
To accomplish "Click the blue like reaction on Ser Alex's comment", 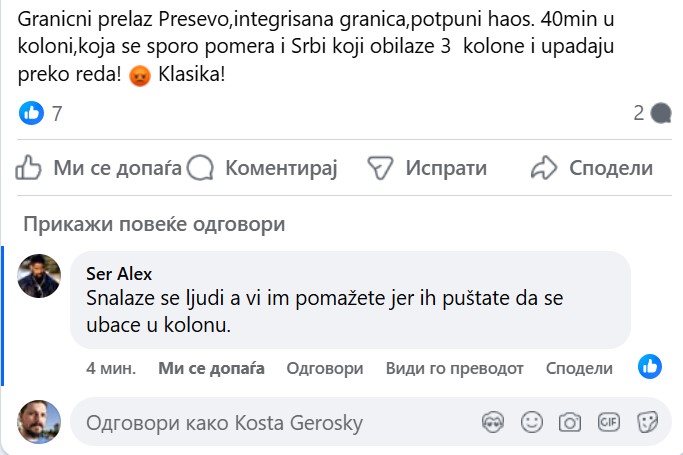I will pyautogui.click(x=650, y=367).
